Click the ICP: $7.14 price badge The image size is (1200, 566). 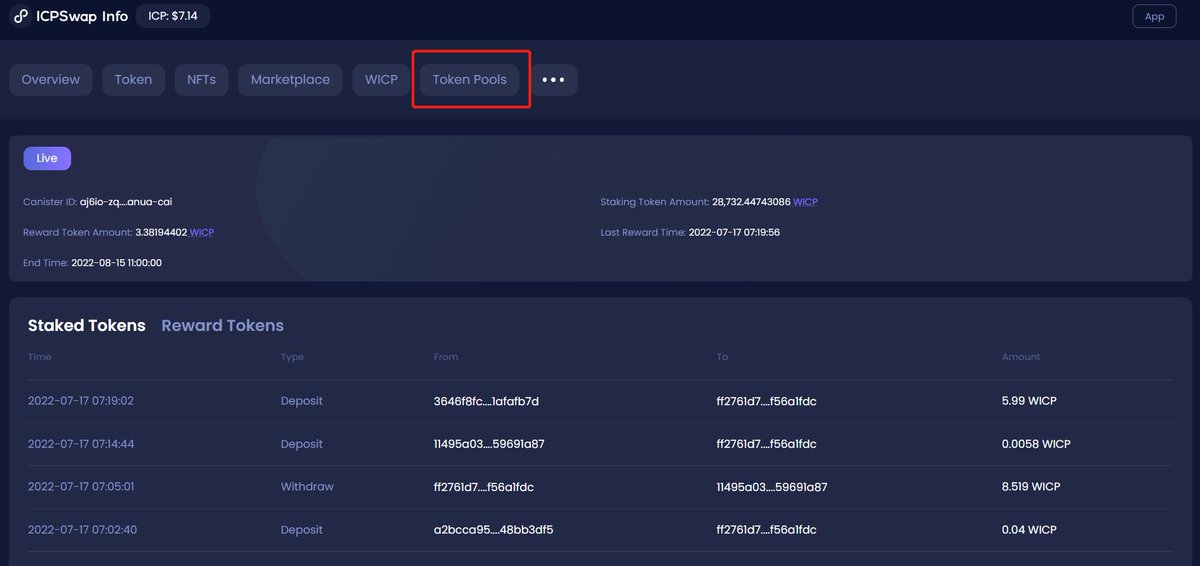[x=173, y=16]
